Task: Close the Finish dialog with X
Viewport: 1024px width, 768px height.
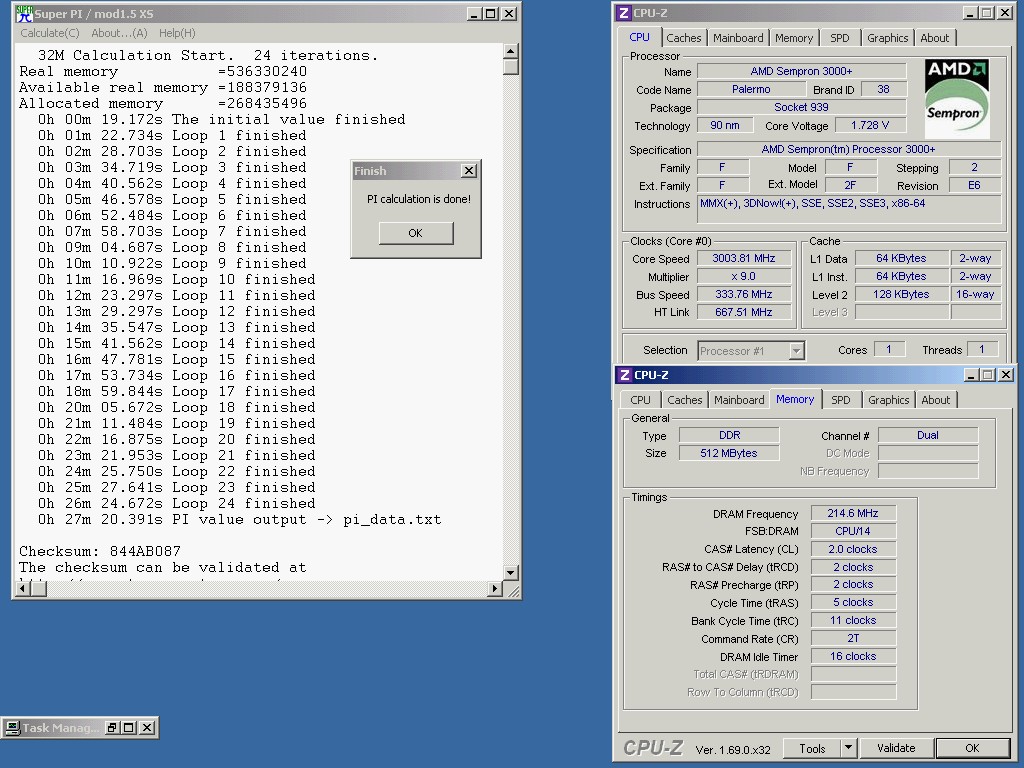Action: pos(469,170)
